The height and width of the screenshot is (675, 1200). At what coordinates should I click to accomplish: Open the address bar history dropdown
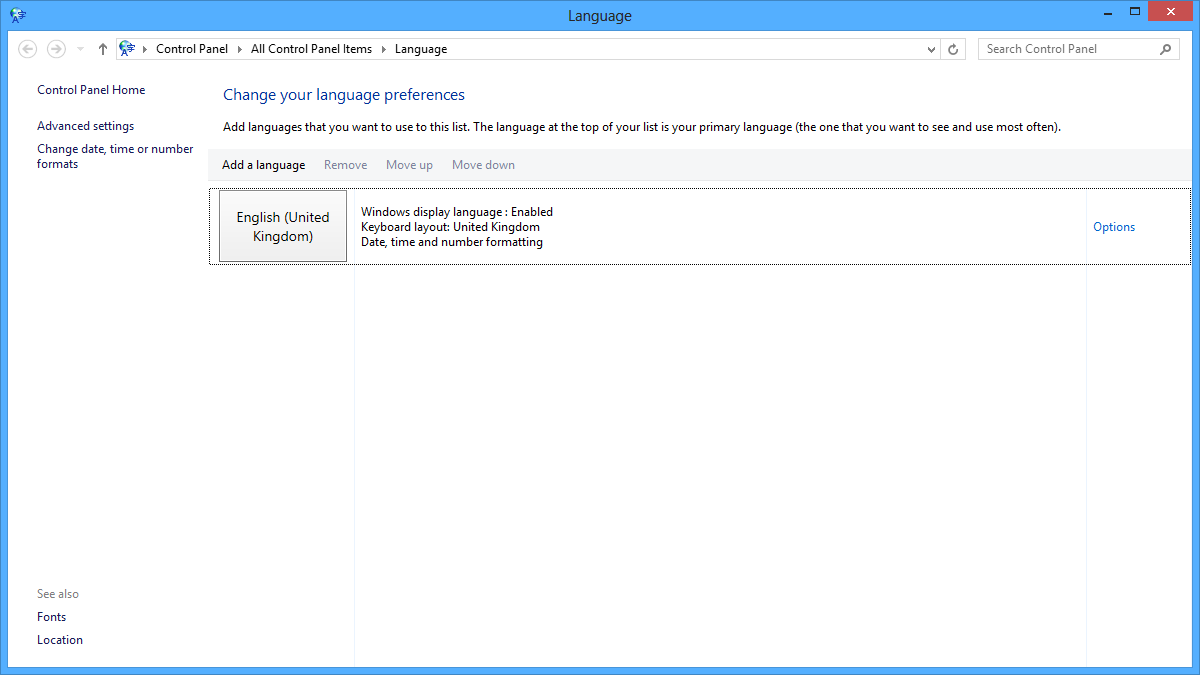click(930, 48)
